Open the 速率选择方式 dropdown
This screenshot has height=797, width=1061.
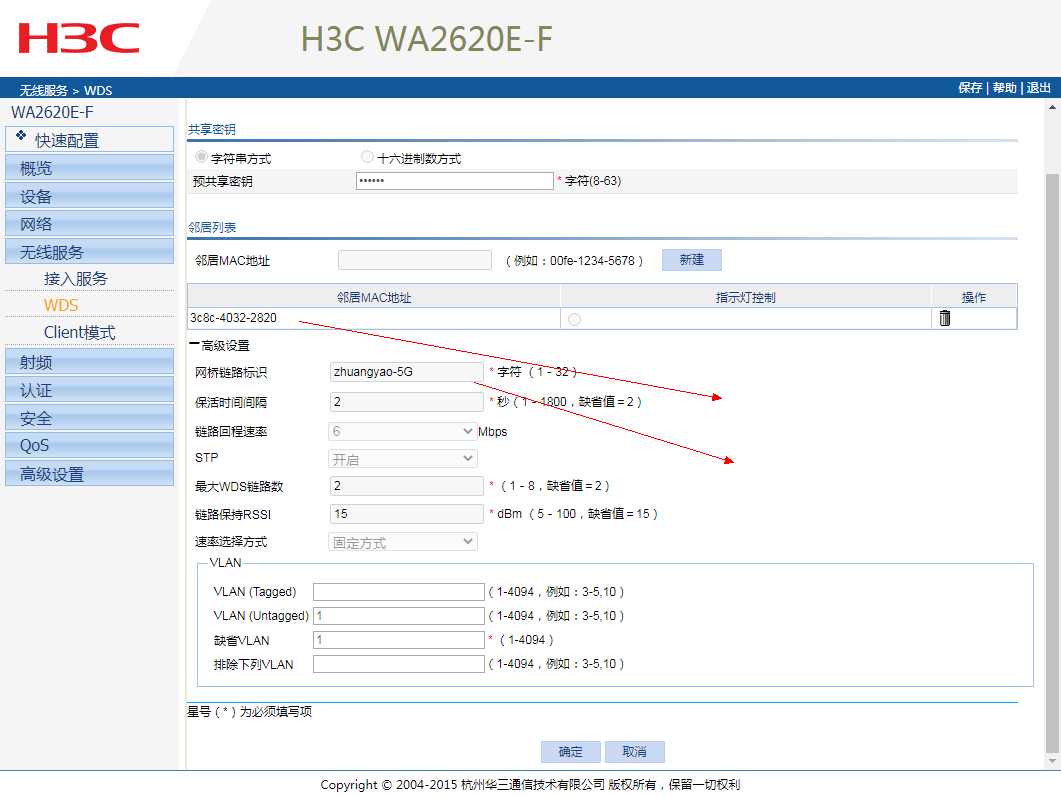(x=403, y=542)
